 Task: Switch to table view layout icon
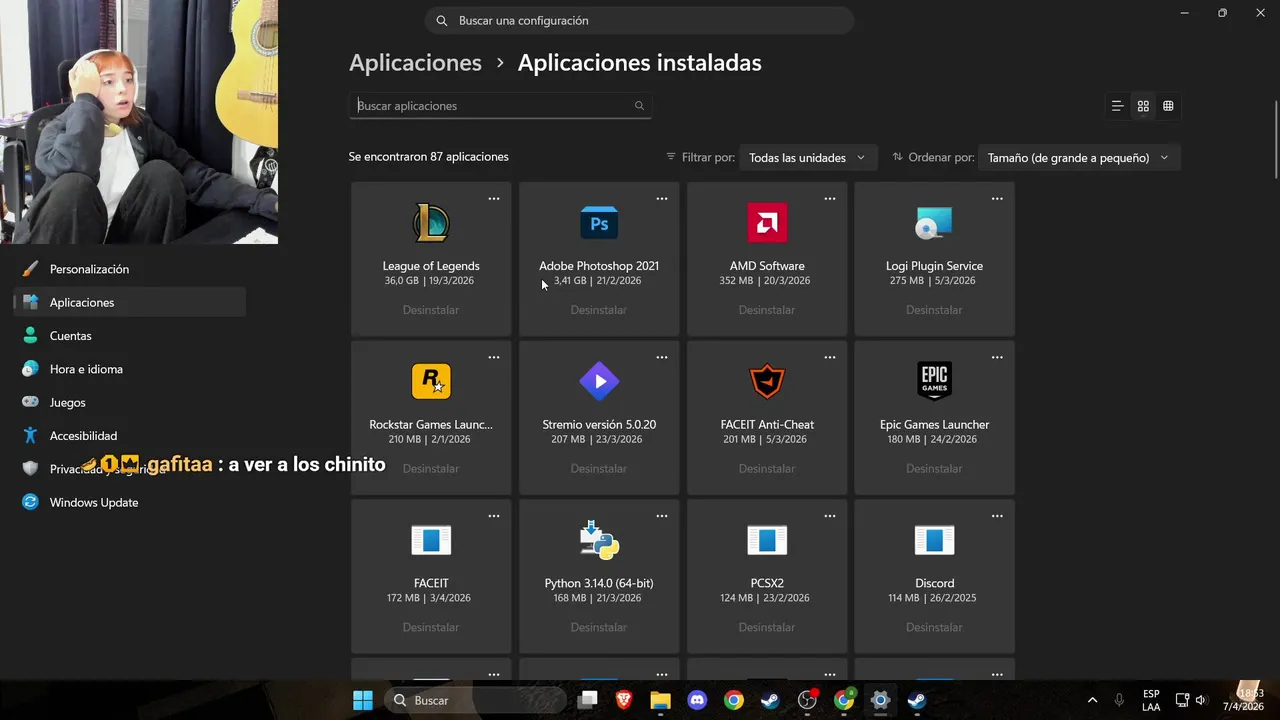(x=1168, y=106)
